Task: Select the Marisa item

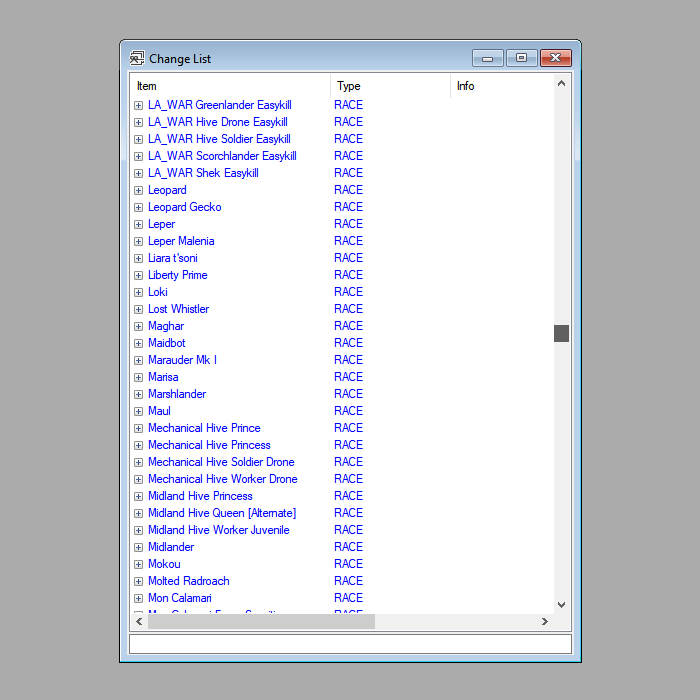Action: 163,377
